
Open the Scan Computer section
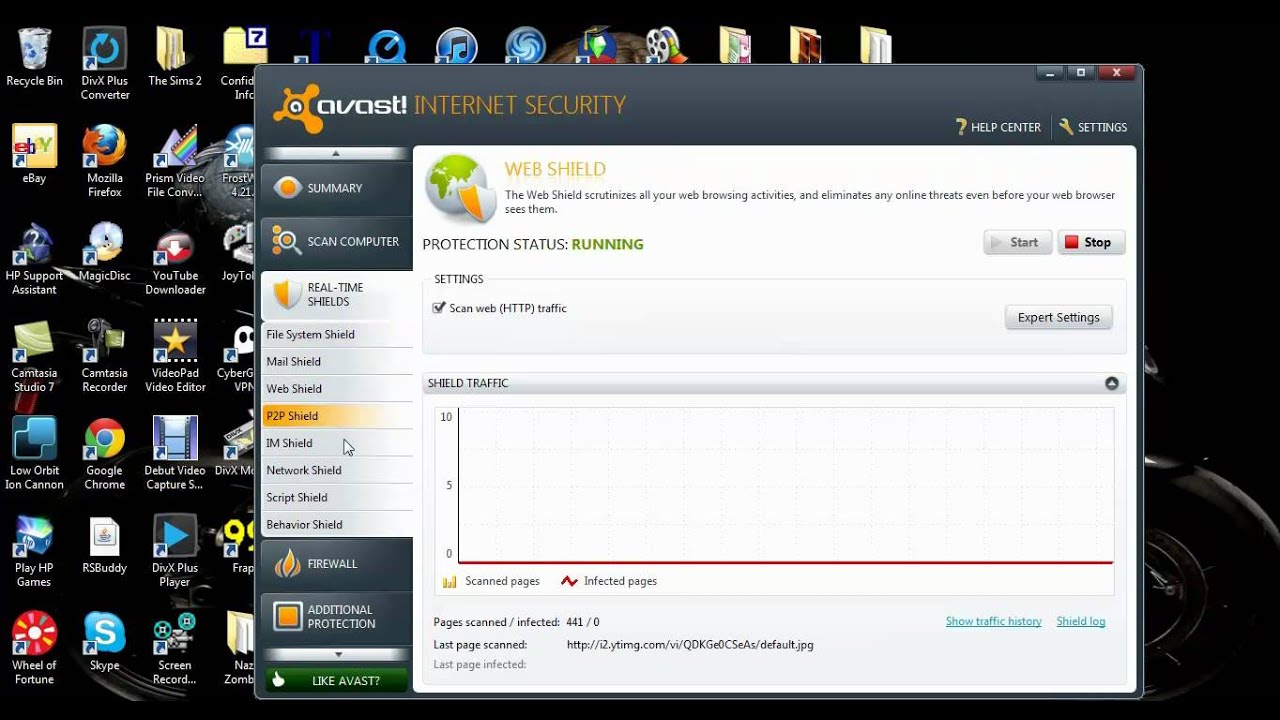[x=336, y=241]
